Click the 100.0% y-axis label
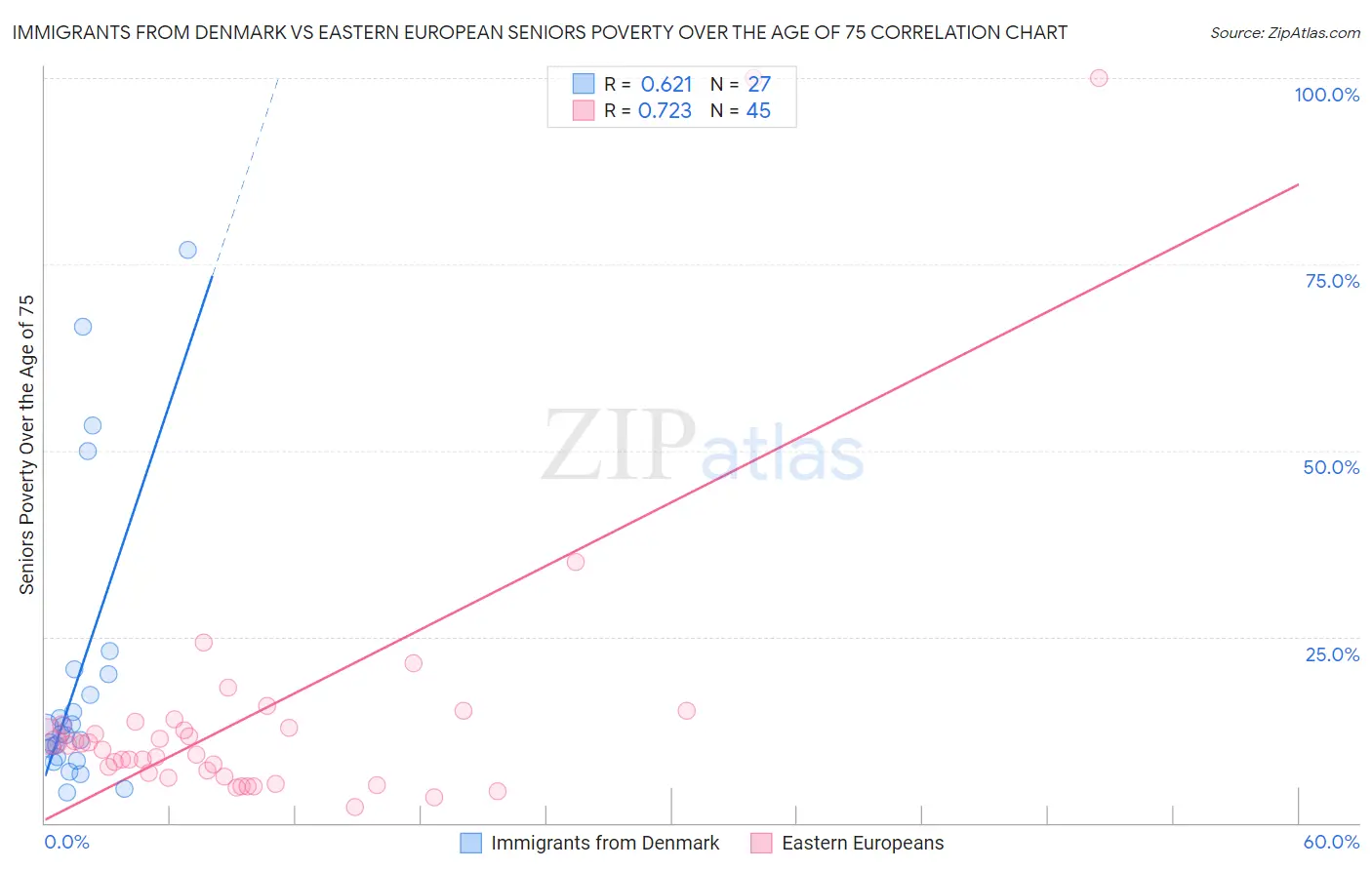1372x870 pixels. (x=1327, y=95)
